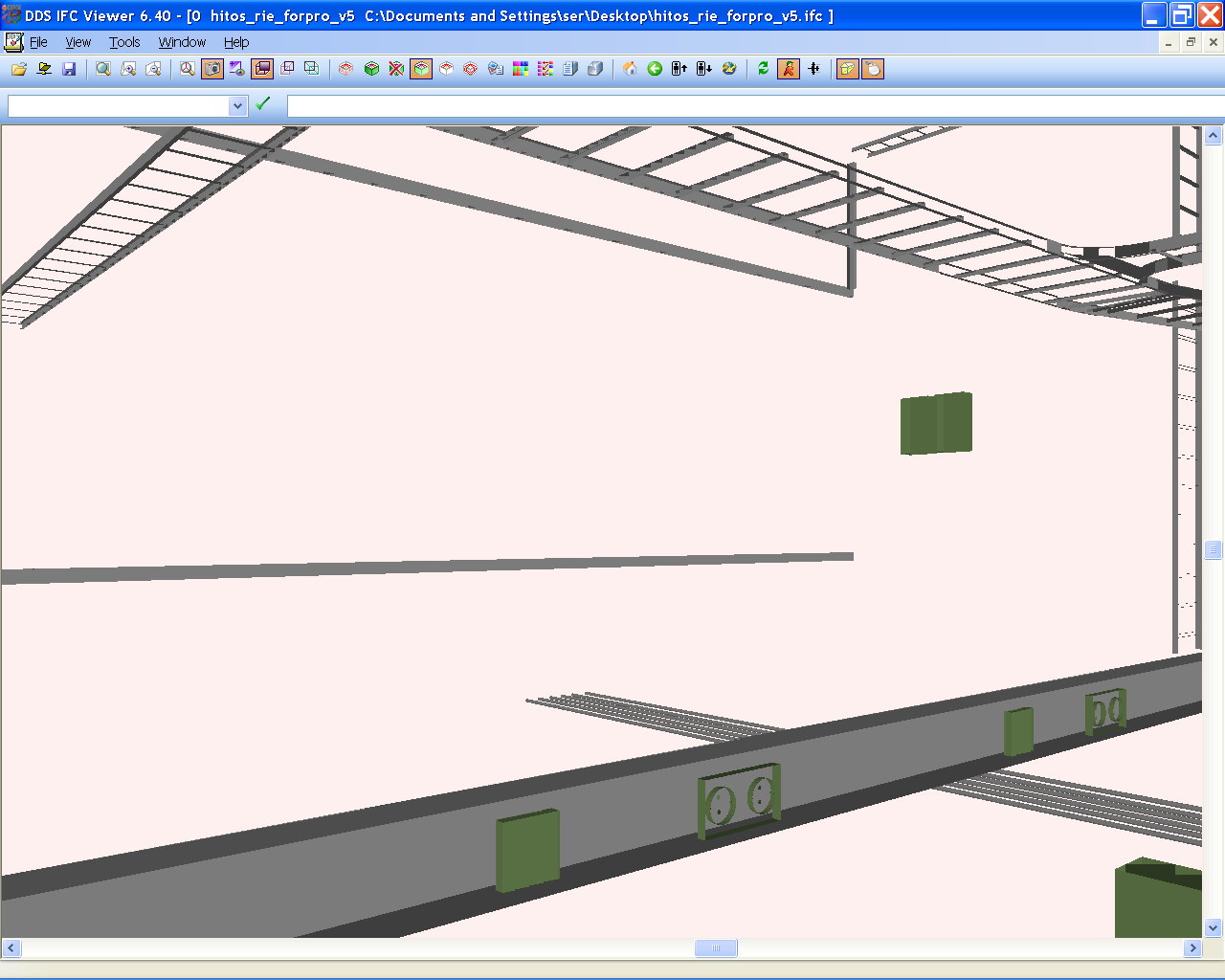
Task: Click the gray 3D block icon
Action: click(595, 69)
